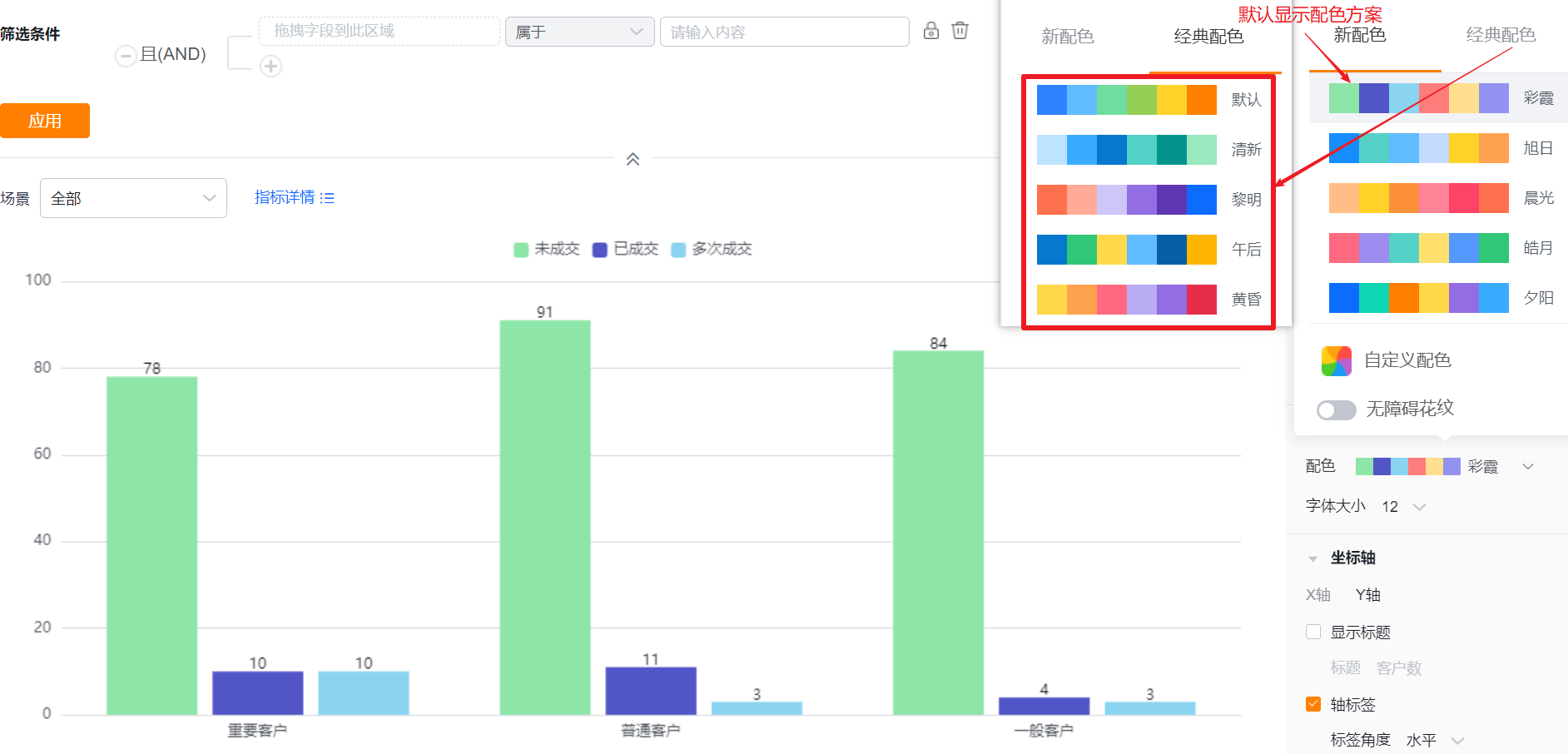Screen dimensions: 1568x754
Task: Open the 指标详情 link
Action: 285,197
